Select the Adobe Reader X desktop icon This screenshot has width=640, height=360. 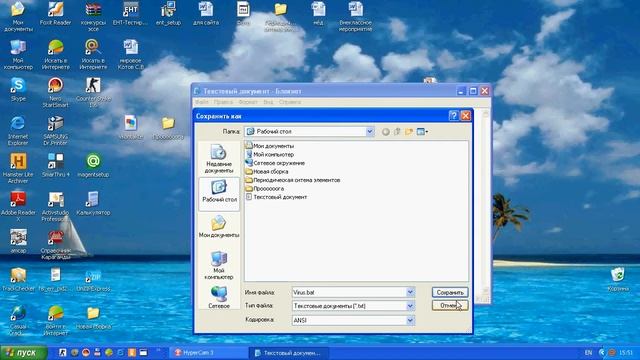click(x=18, y=206)
